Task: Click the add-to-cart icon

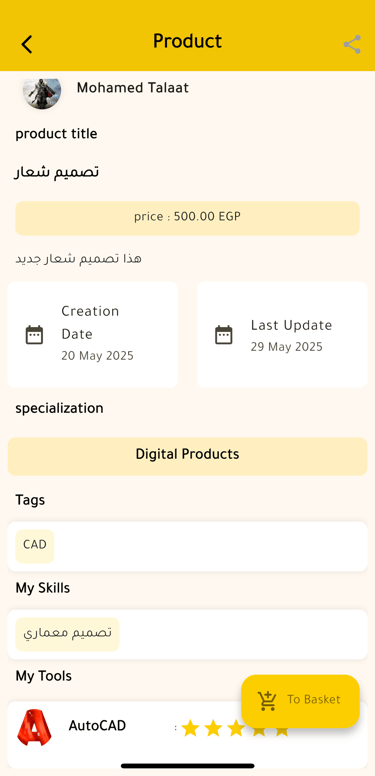Action: [x=267, y=701]
